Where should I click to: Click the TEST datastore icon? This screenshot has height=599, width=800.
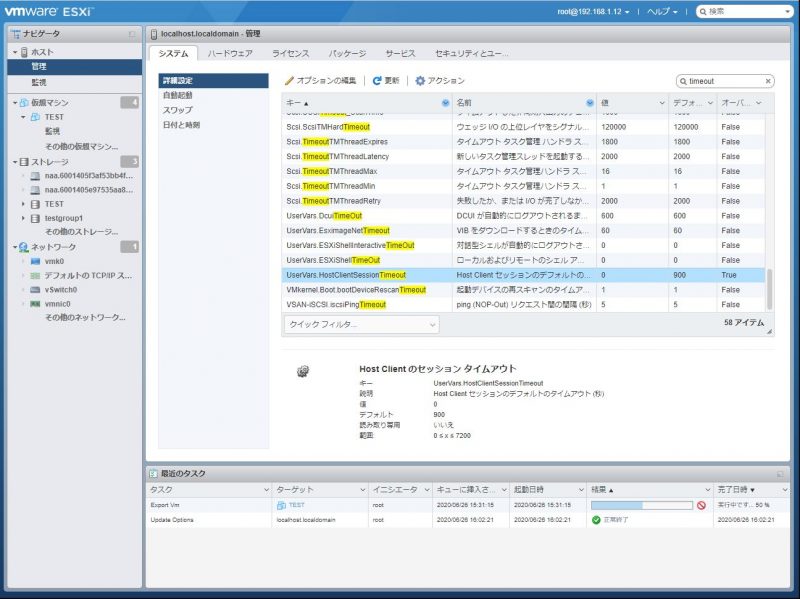35,204
